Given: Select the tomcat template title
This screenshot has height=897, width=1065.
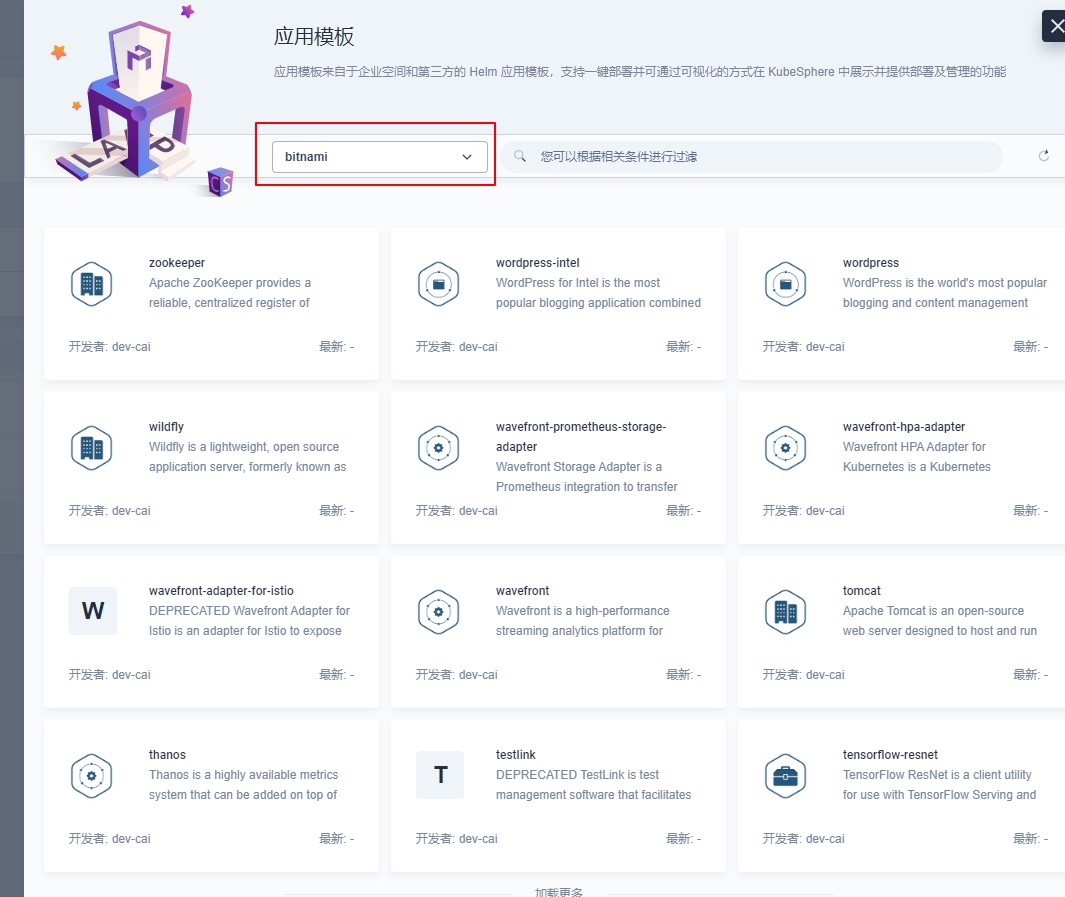Looking at the screenshot, I should pos(861,591).
